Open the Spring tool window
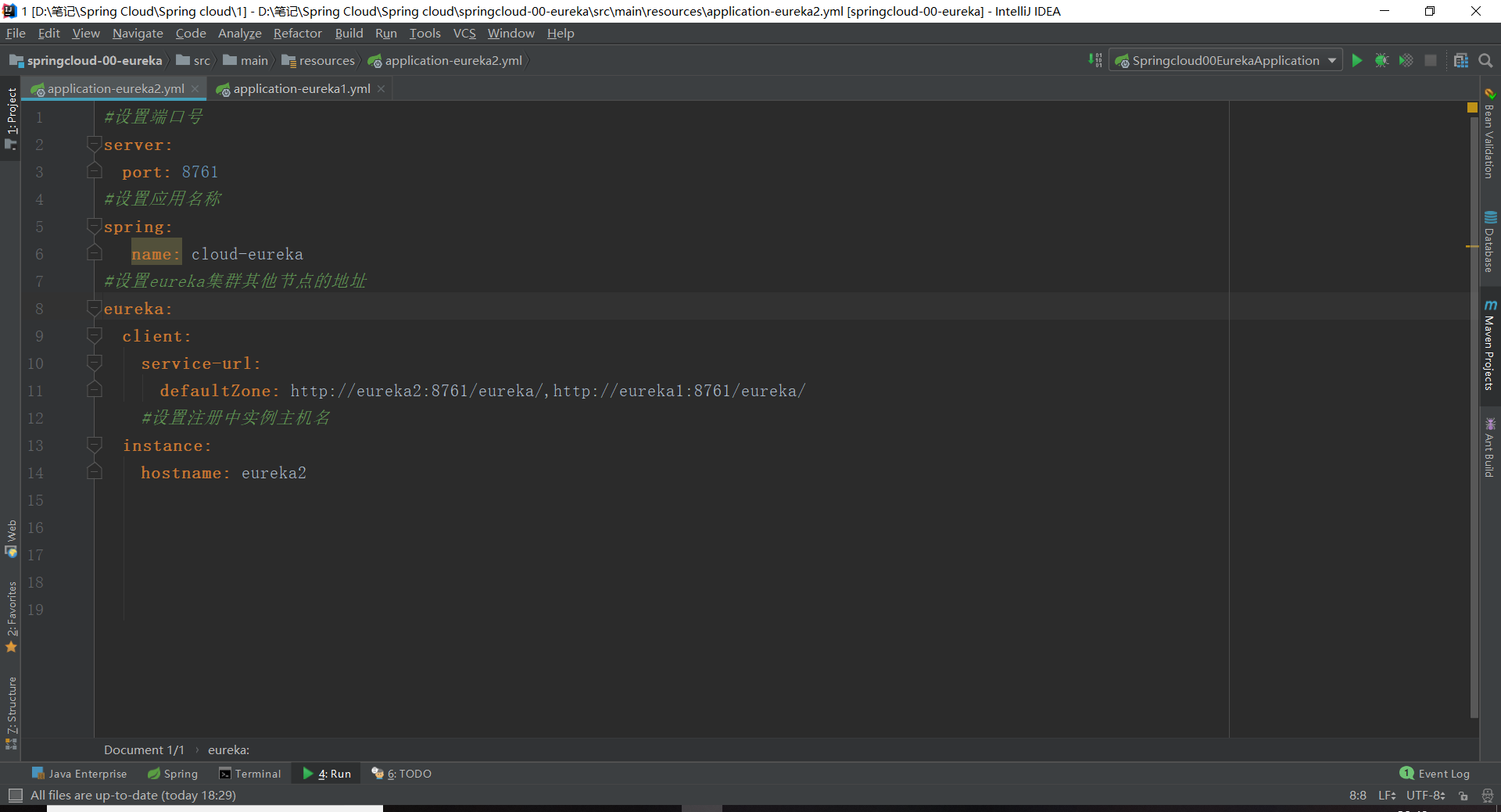 coord(173,774)
